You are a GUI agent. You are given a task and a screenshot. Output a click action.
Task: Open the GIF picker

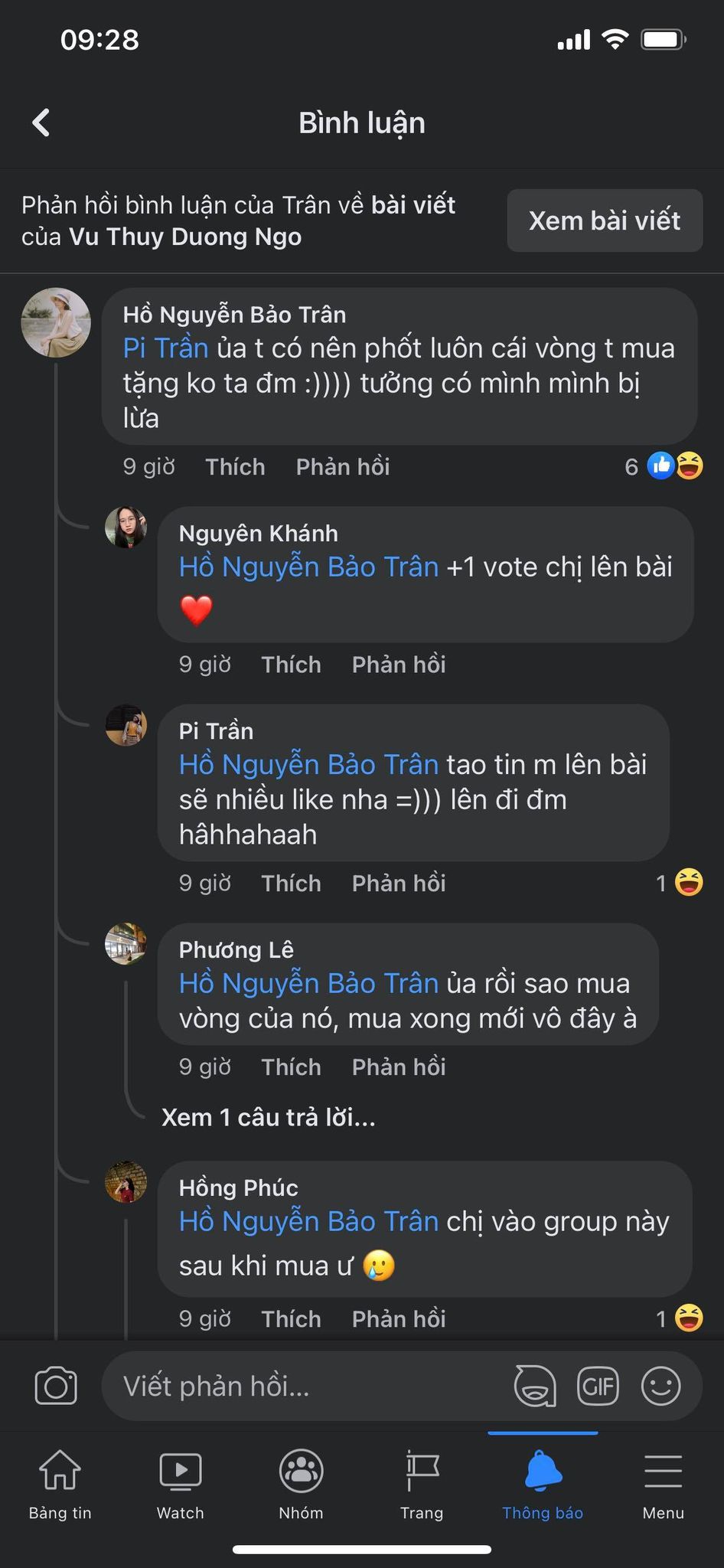598,1386
